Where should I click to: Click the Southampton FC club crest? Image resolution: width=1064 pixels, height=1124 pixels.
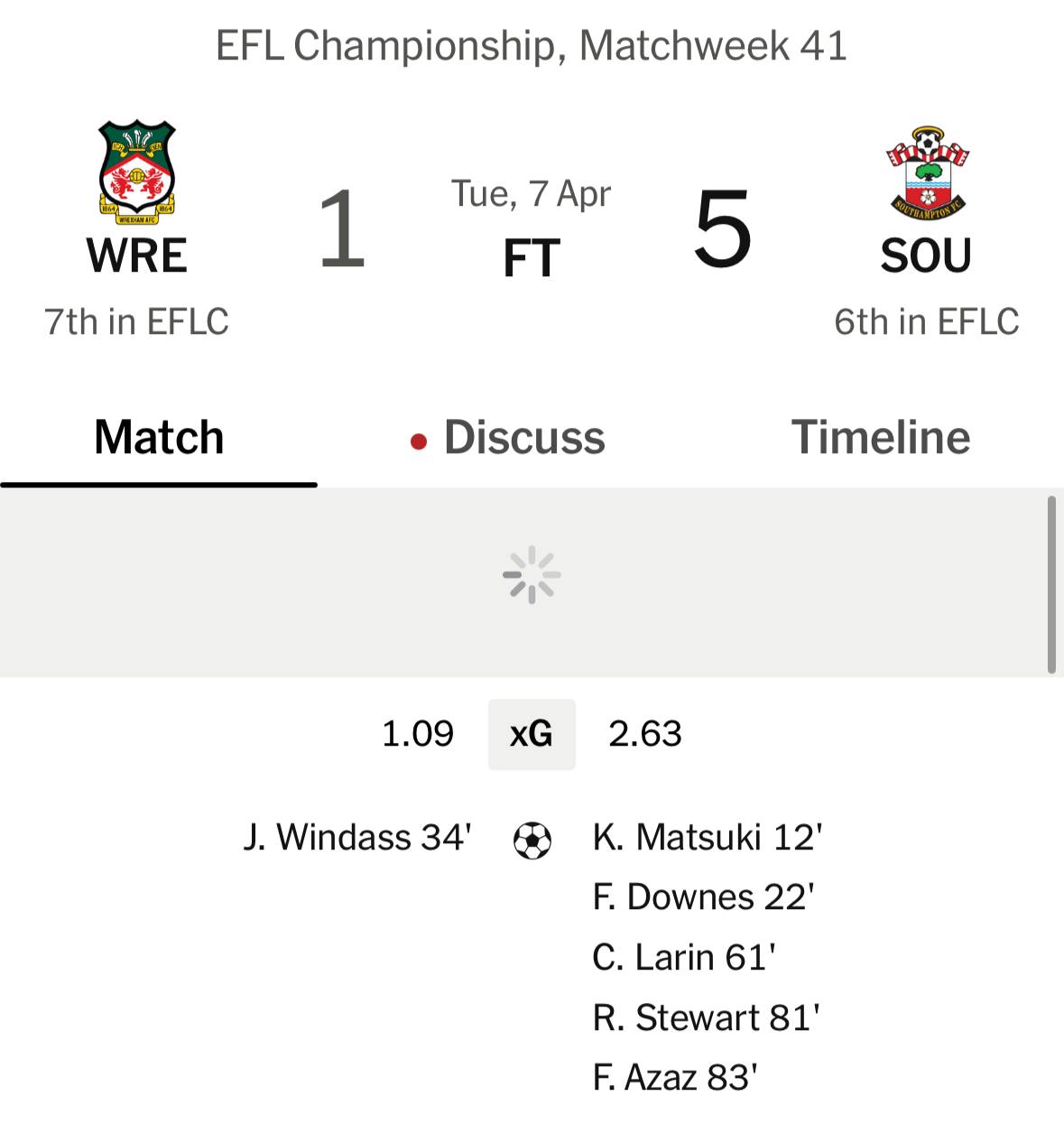[926, 173]
